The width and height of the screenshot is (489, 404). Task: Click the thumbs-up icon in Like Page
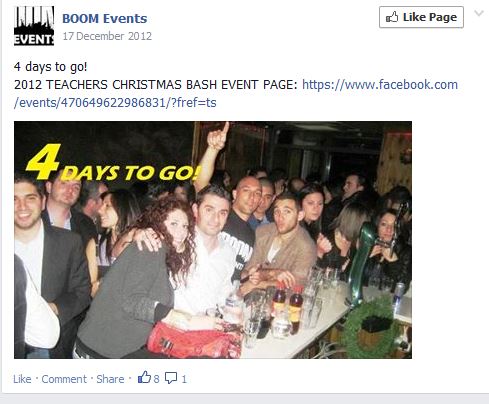pos(392,17)
